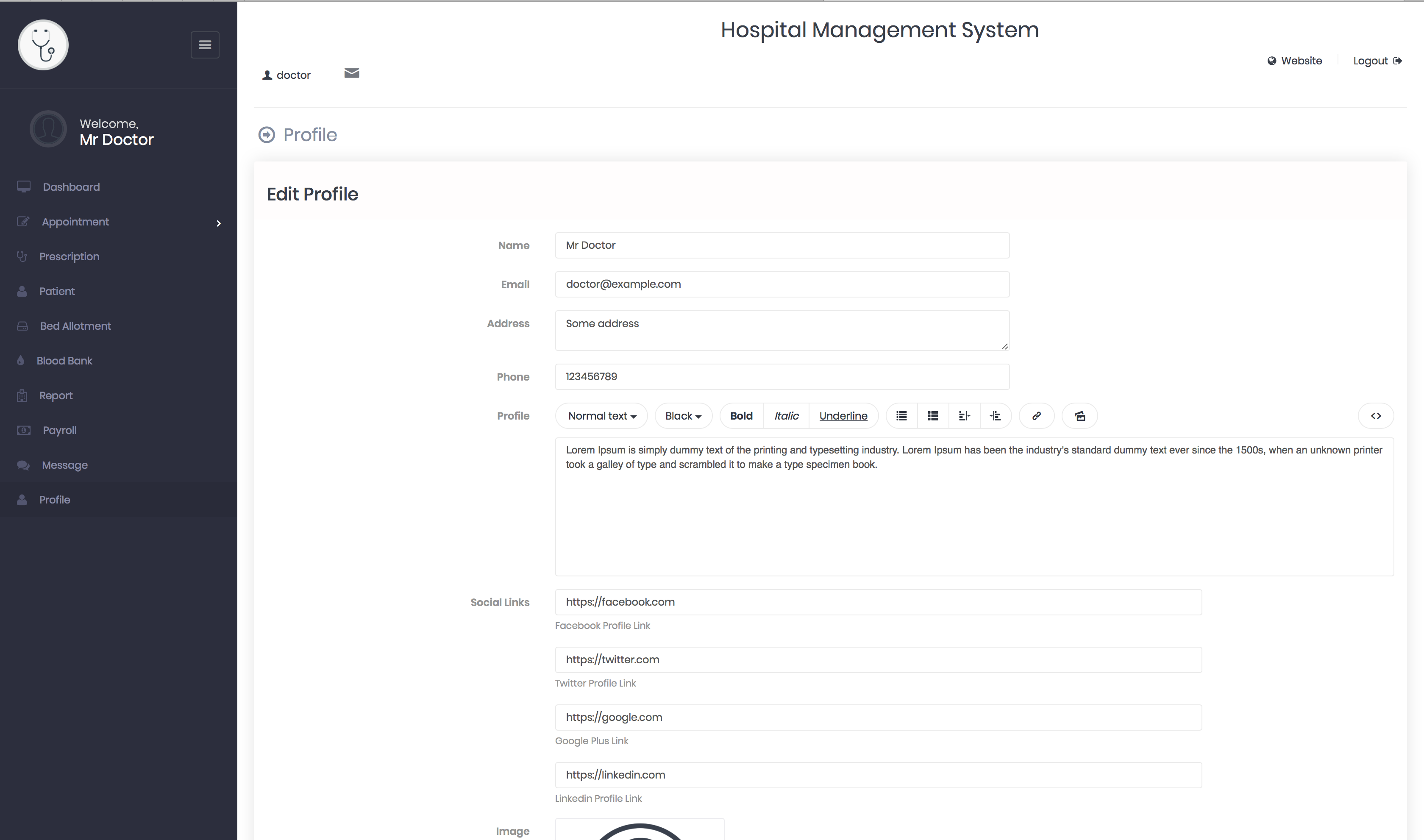Click the Twitter profile link field
This screenshot has height=840, width=1424.
(x=879, y=660)
